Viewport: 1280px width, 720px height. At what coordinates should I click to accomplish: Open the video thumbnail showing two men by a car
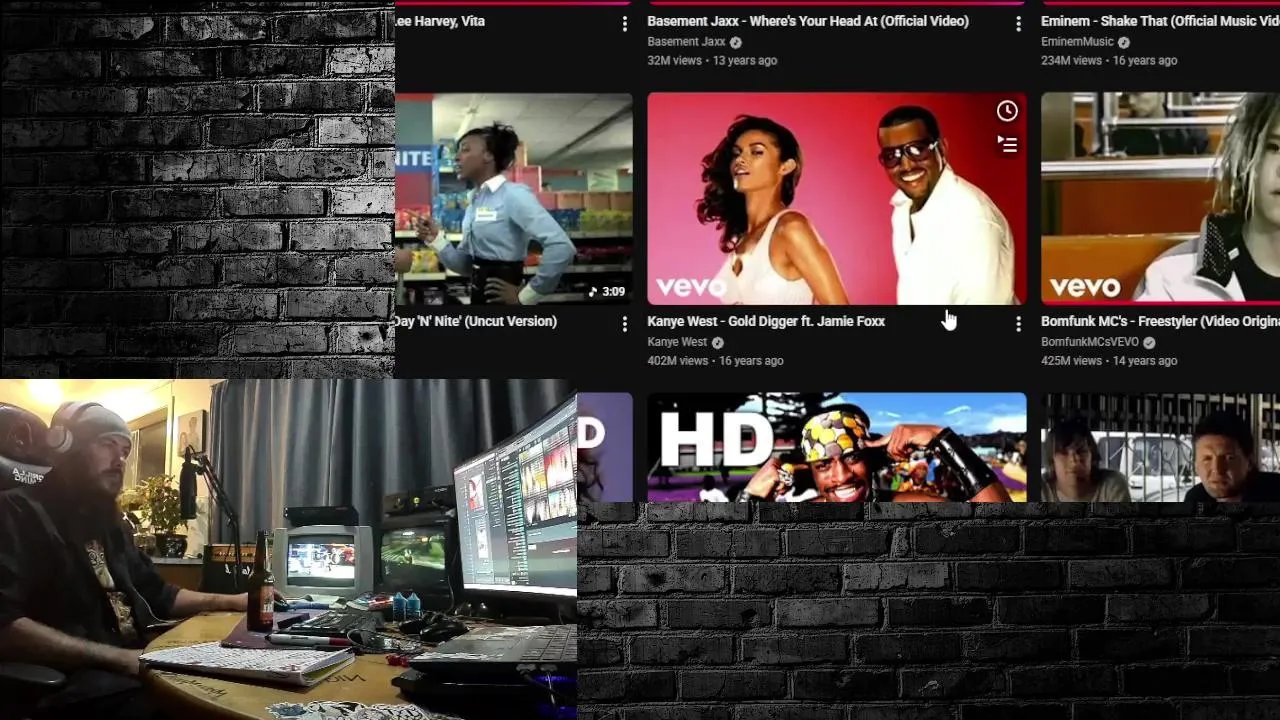click(x=1160, y=447)
